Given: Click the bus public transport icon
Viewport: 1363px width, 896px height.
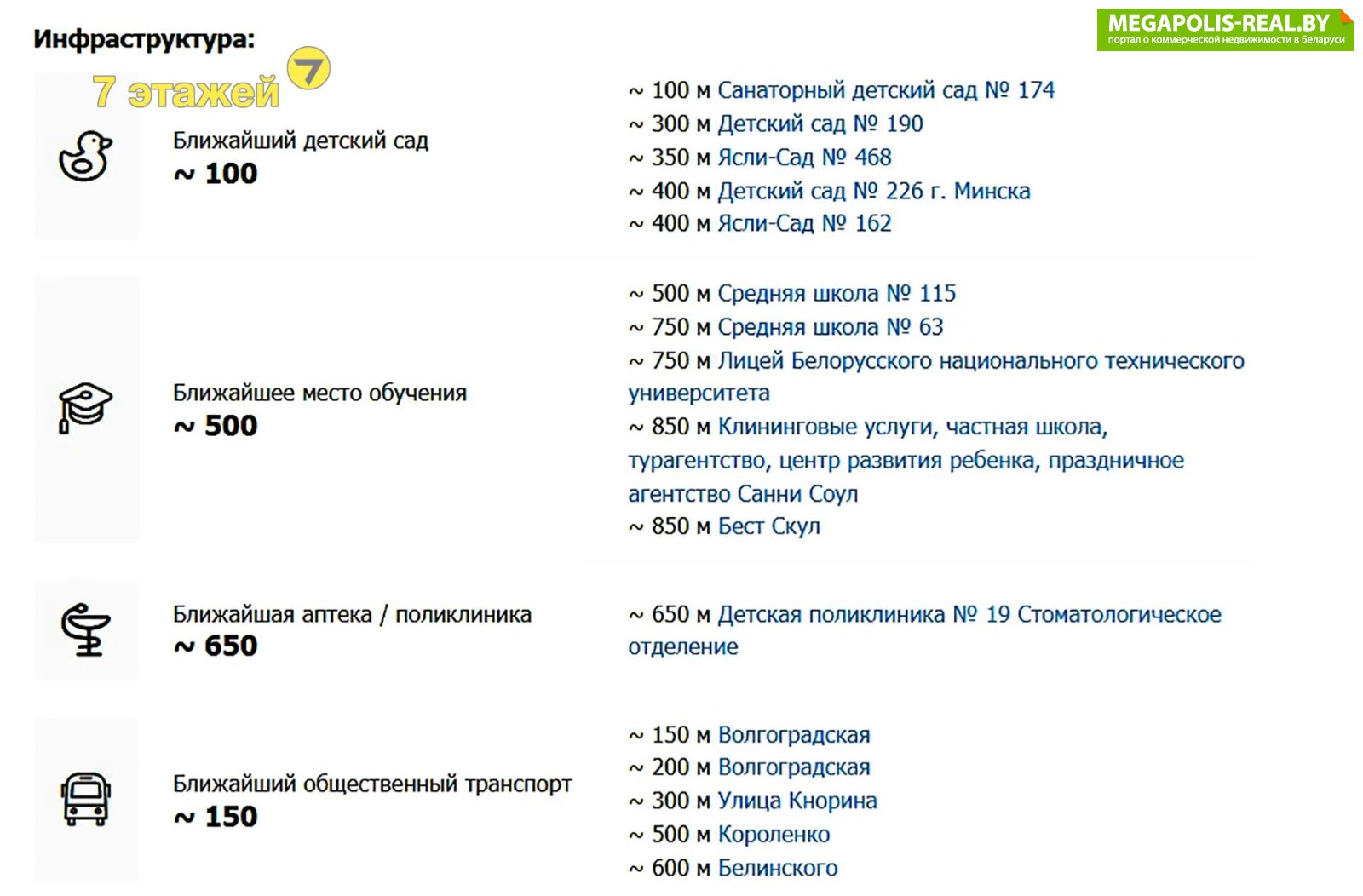Looking at the screenshot, I should tap(85, 799).
